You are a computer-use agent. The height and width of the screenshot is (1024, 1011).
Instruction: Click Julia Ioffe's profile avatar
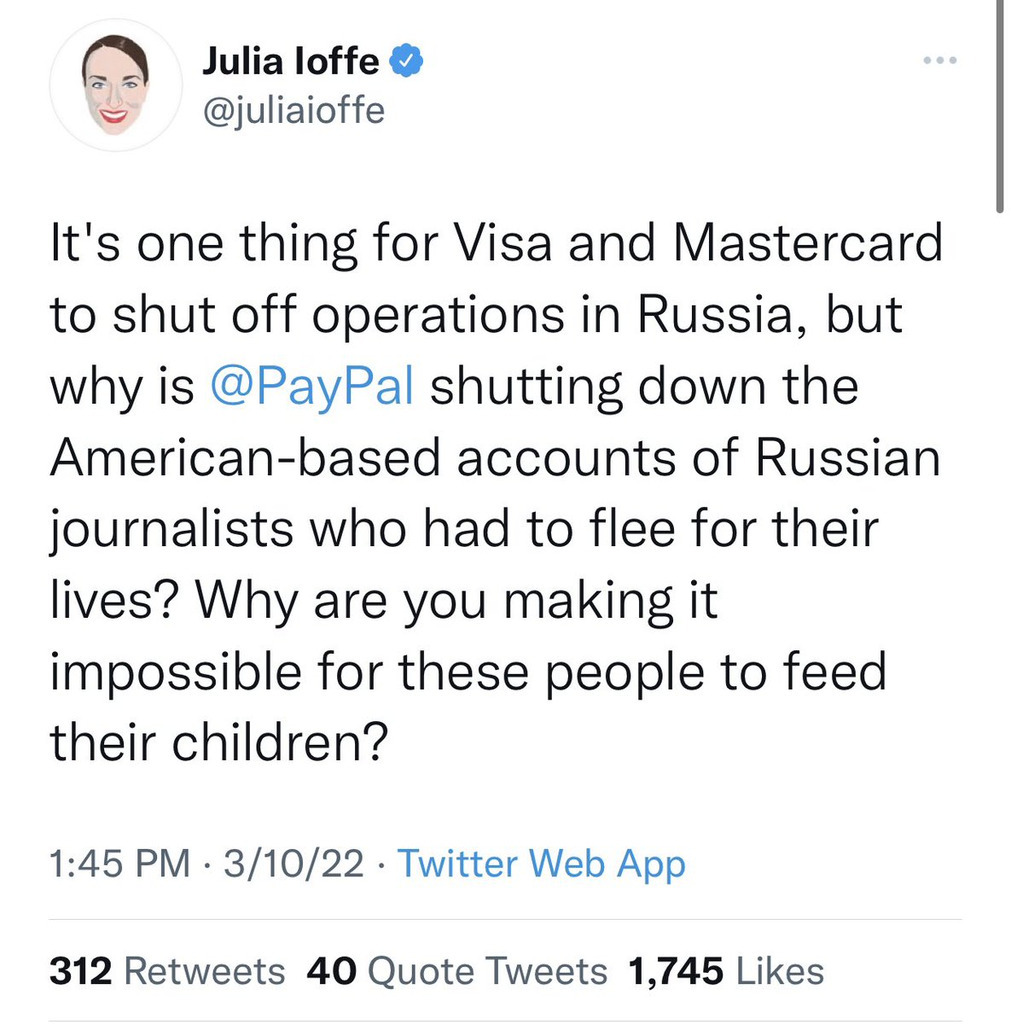pyautogui.click(x=116, y=85)
